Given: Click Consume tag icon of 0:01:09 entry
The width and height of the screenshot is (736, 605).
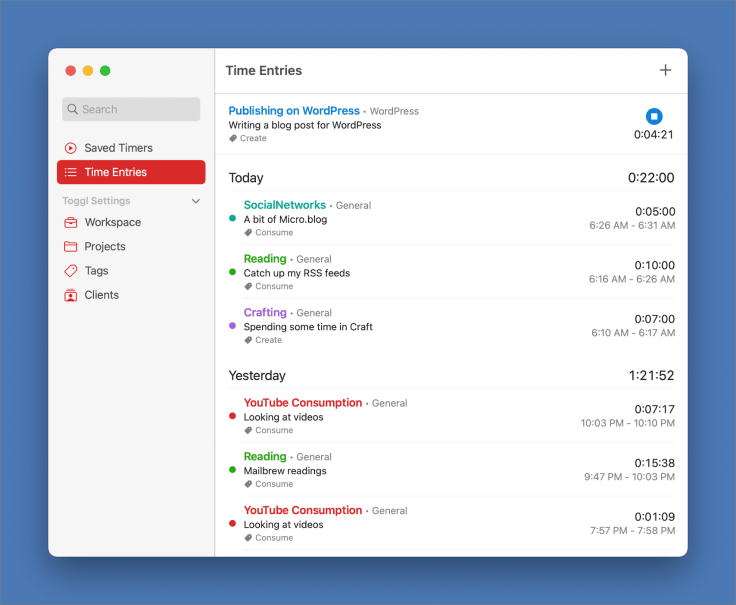Looking at the screenshot, I should pos(248,538).
